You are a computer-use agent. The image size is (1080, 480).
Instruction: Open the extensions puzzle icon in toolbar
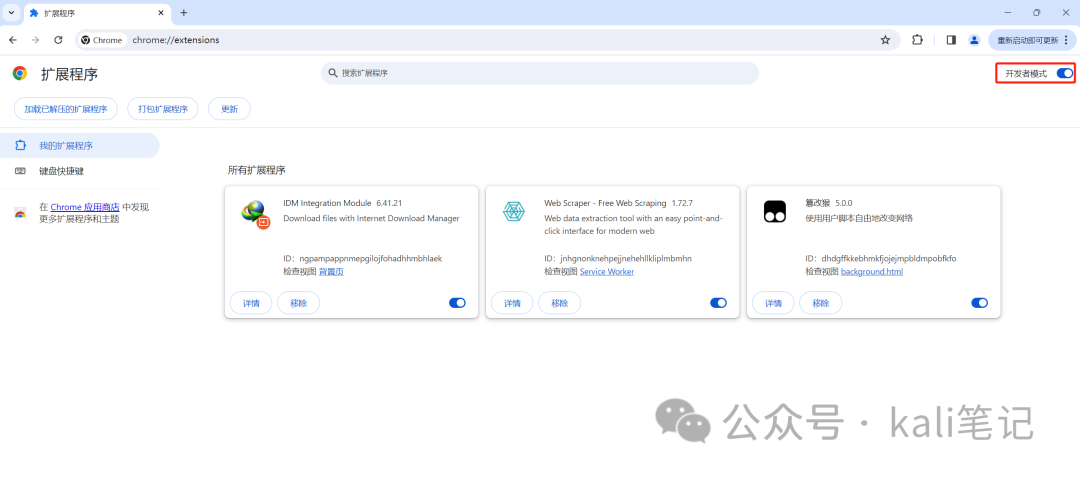(917, 40)
